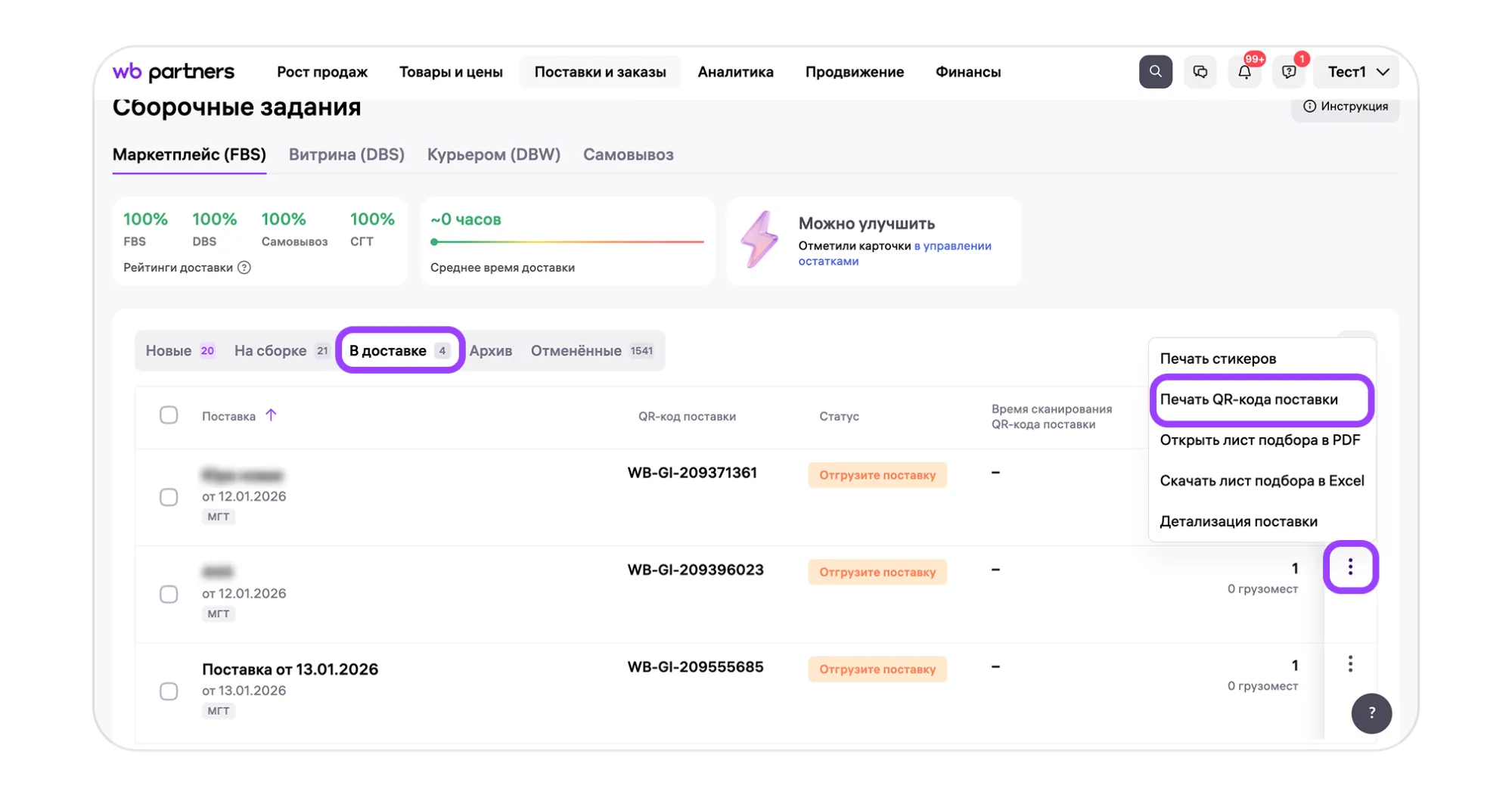Image resolution: width=1512 pixels, height=795 pixels.
Task: Click the Отгрузите поставку status badge for WB-GI-209371361
Action: point(877,475)
